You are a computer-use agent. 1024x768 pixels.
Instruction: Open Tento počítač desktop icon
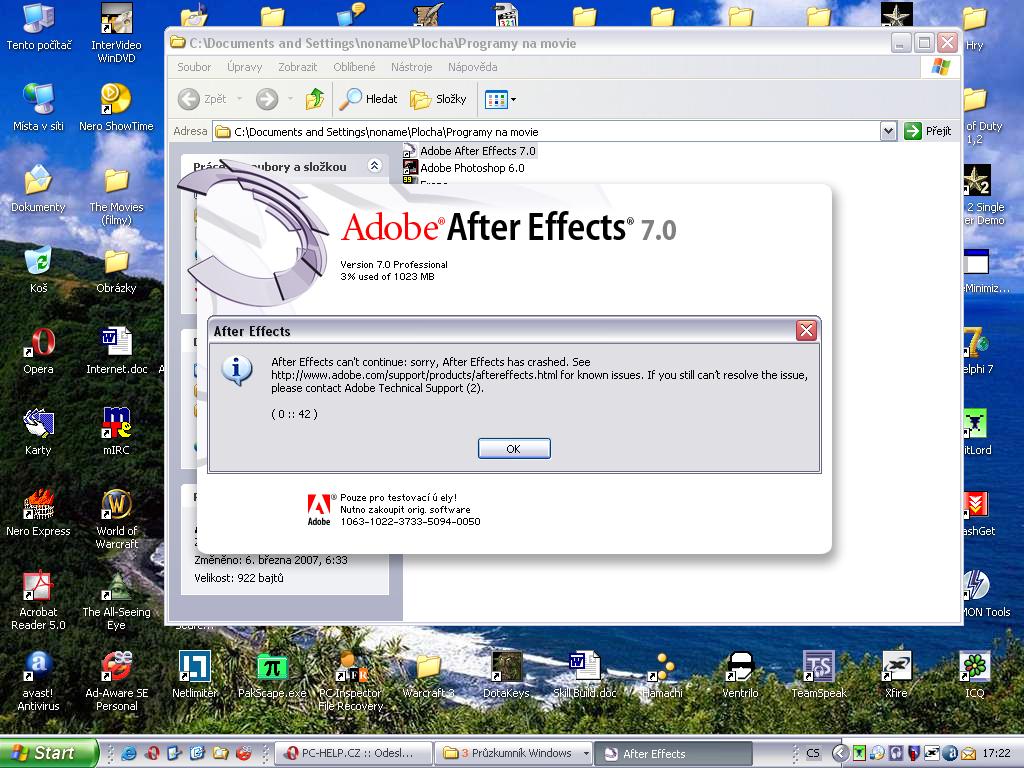tap(39, 27)
